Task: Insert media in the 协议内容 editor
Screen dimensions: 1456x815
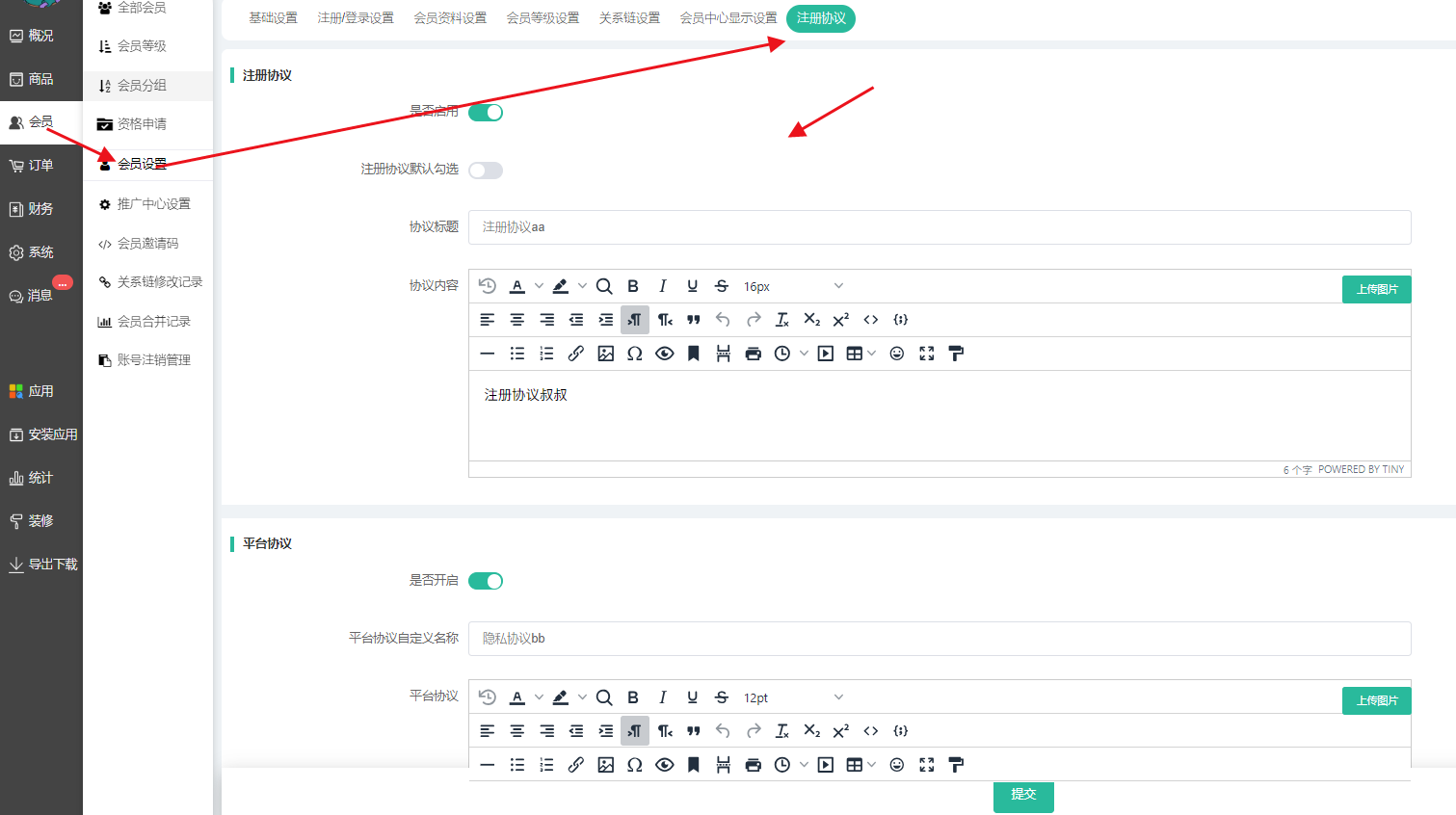Action: point(826,354)
